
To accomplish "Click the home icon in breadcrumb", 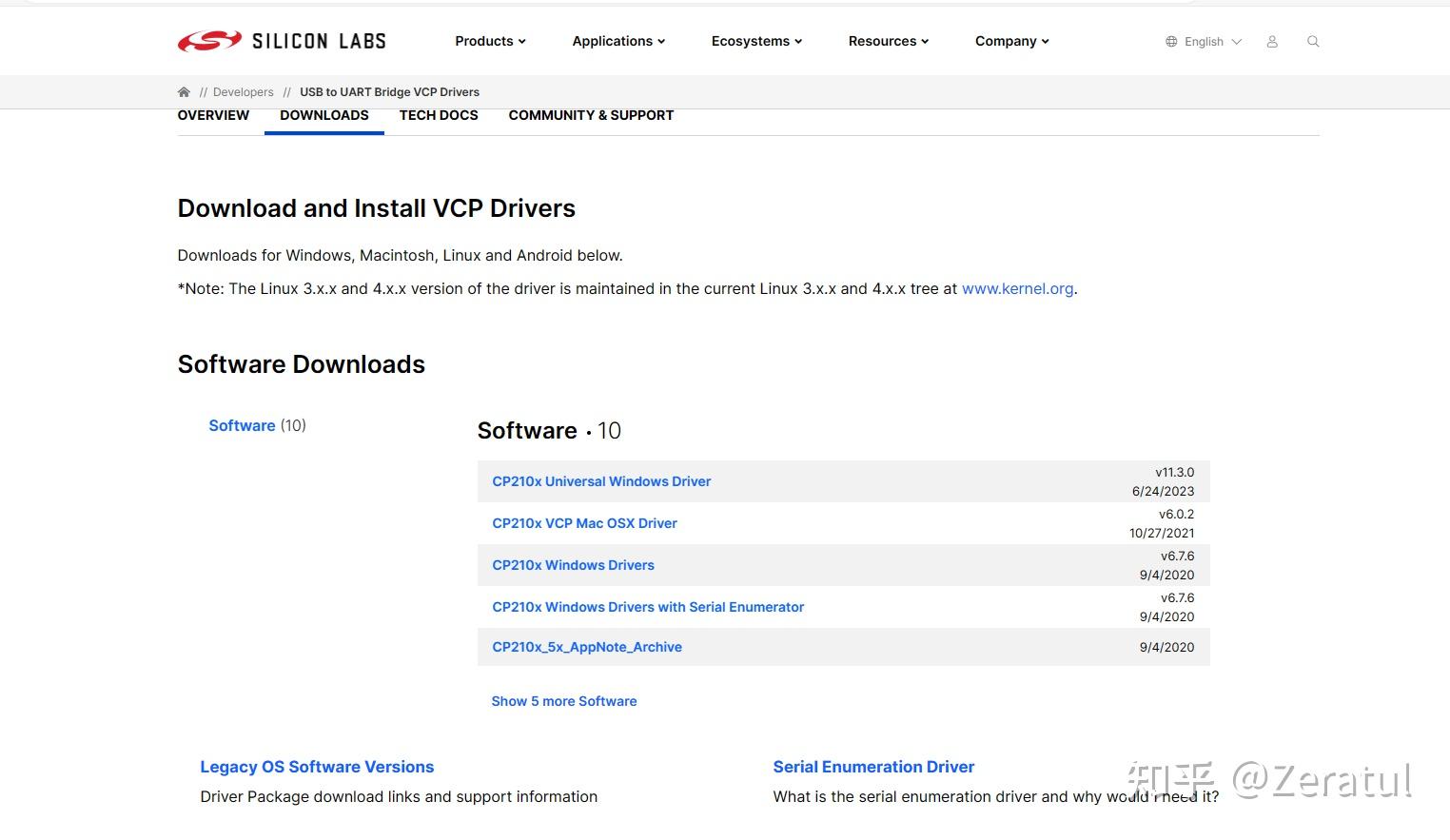I will point(184,92).
